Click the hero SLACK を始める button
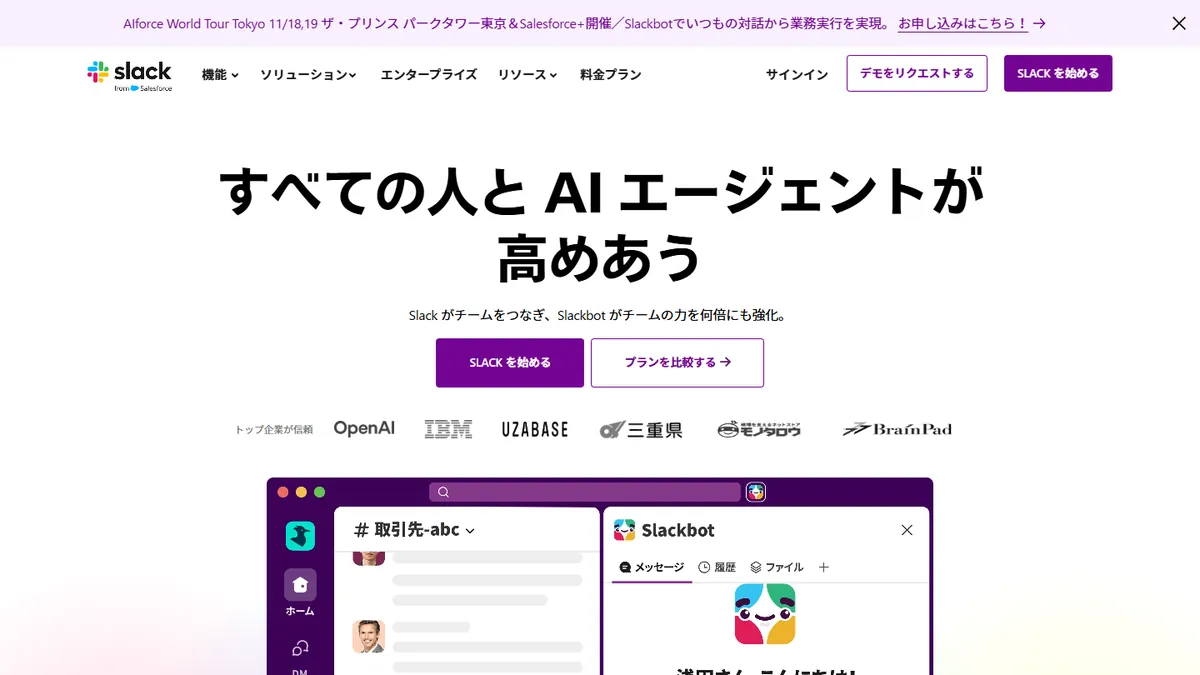This screenshot has height=675, width=1200. (x=510, y=362)
